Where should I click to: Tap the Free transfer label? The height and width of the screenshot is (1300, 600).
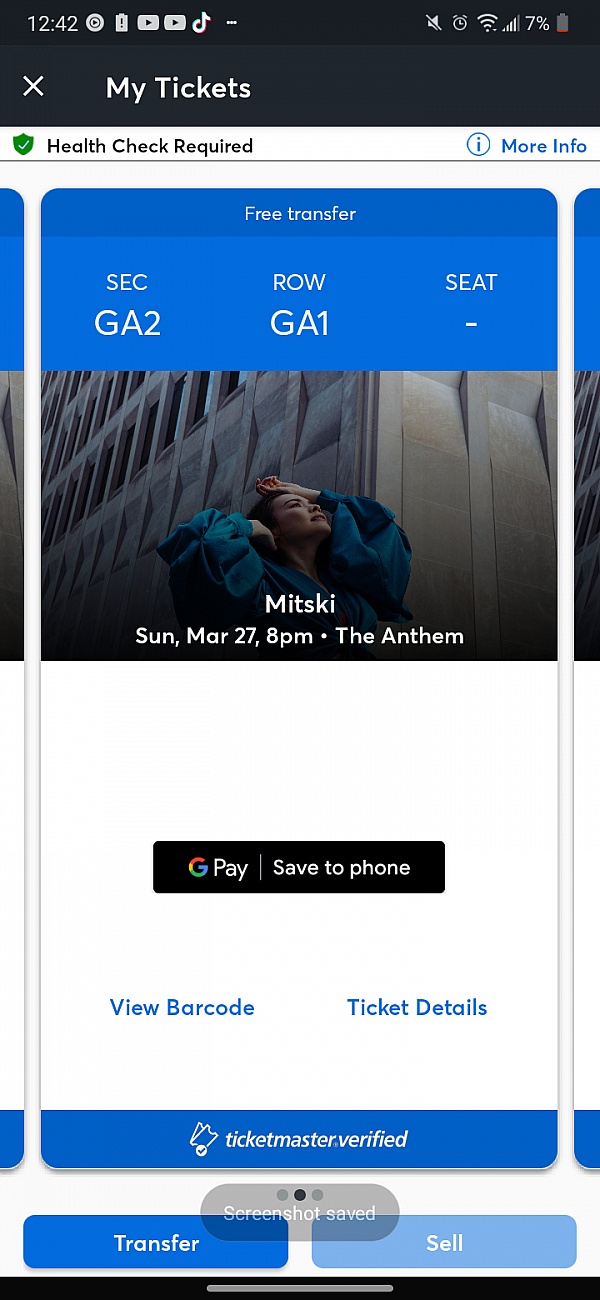tap(299, 213)
